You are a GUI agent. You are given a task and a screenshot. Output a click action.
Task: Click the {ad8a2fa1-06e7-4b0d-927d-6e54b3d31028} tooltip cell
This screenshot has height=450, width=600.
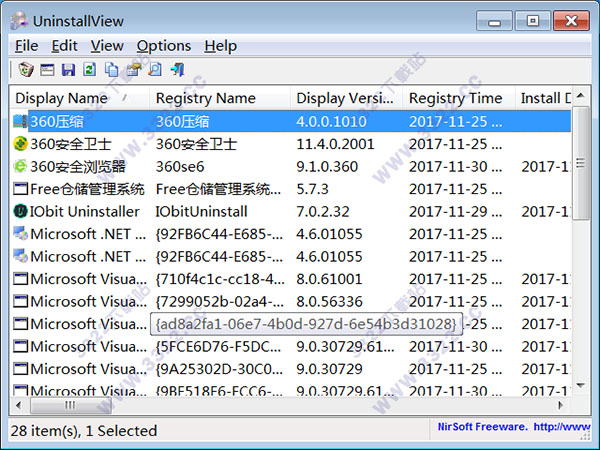(306, 324)
